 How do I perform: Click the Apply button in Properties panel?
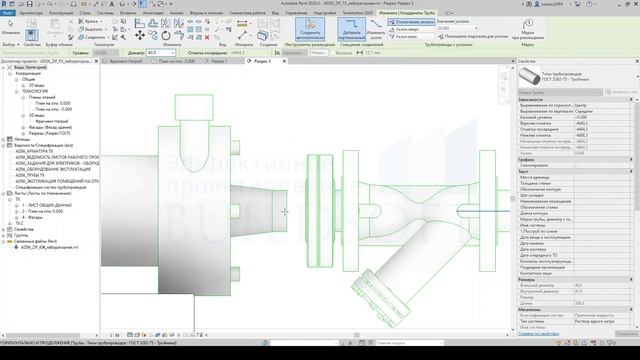[626, 334]
